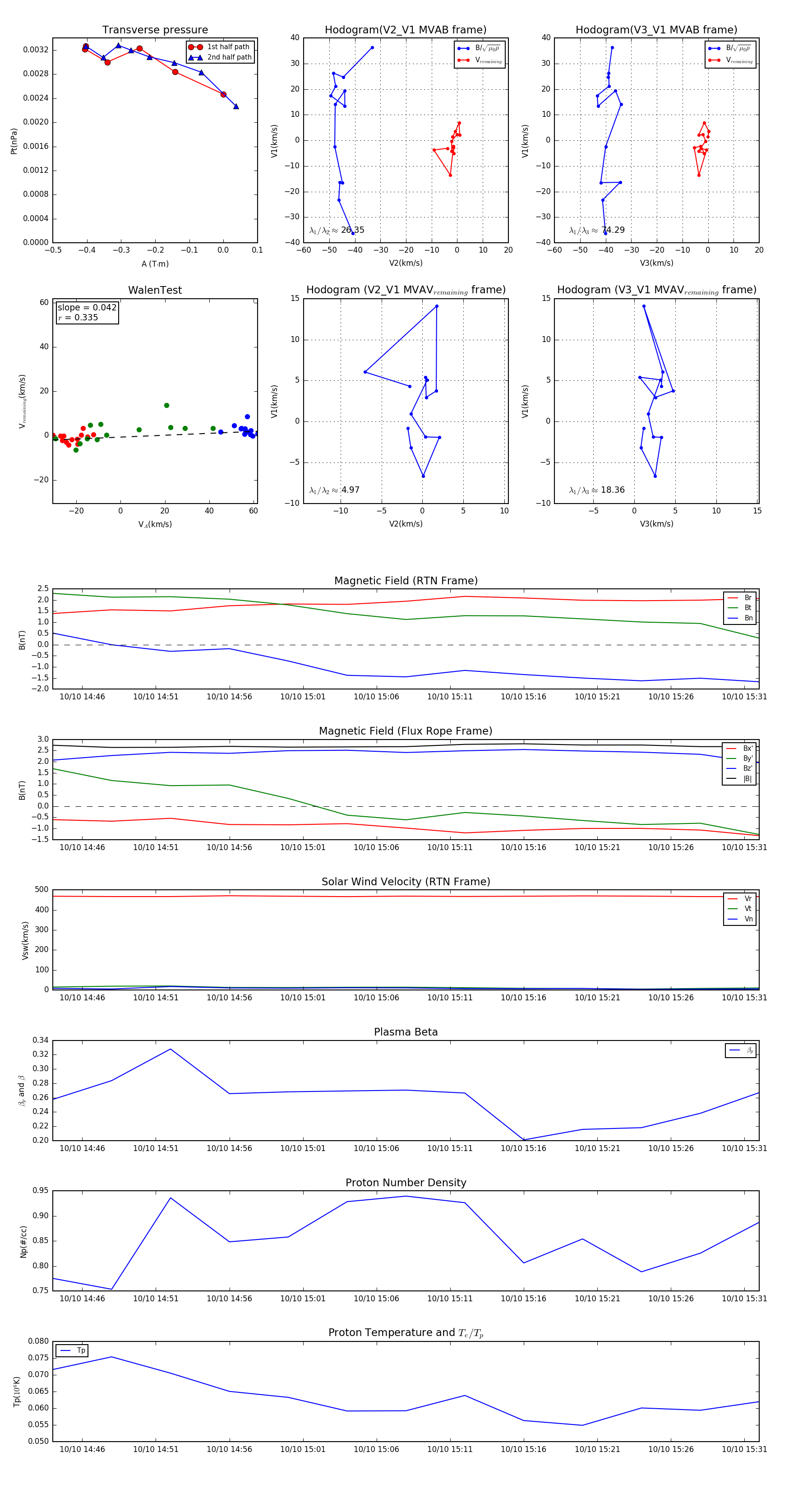
Task: Click the Vsw(km/s) axis label
Action: tap(24, 940)
